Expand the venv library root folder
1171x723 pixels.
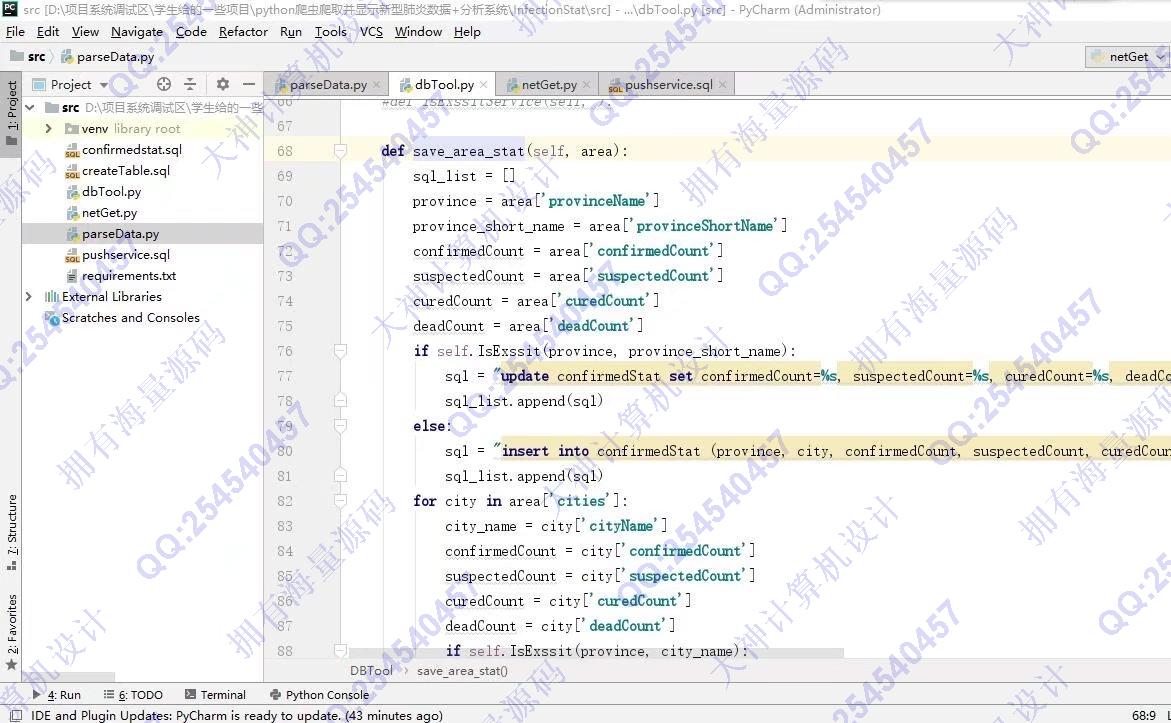[x=49, y=128]
